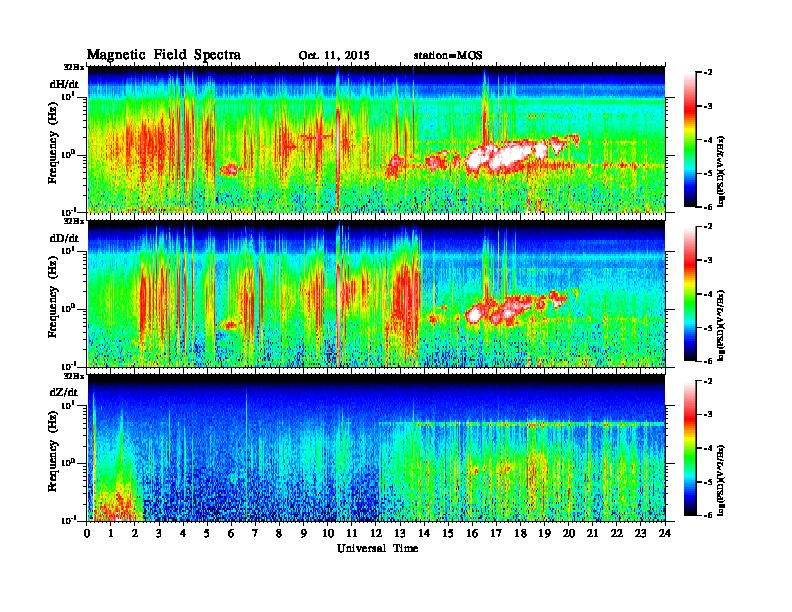Click the date "Oct. 11, 2015"

(x=334, y=56)
